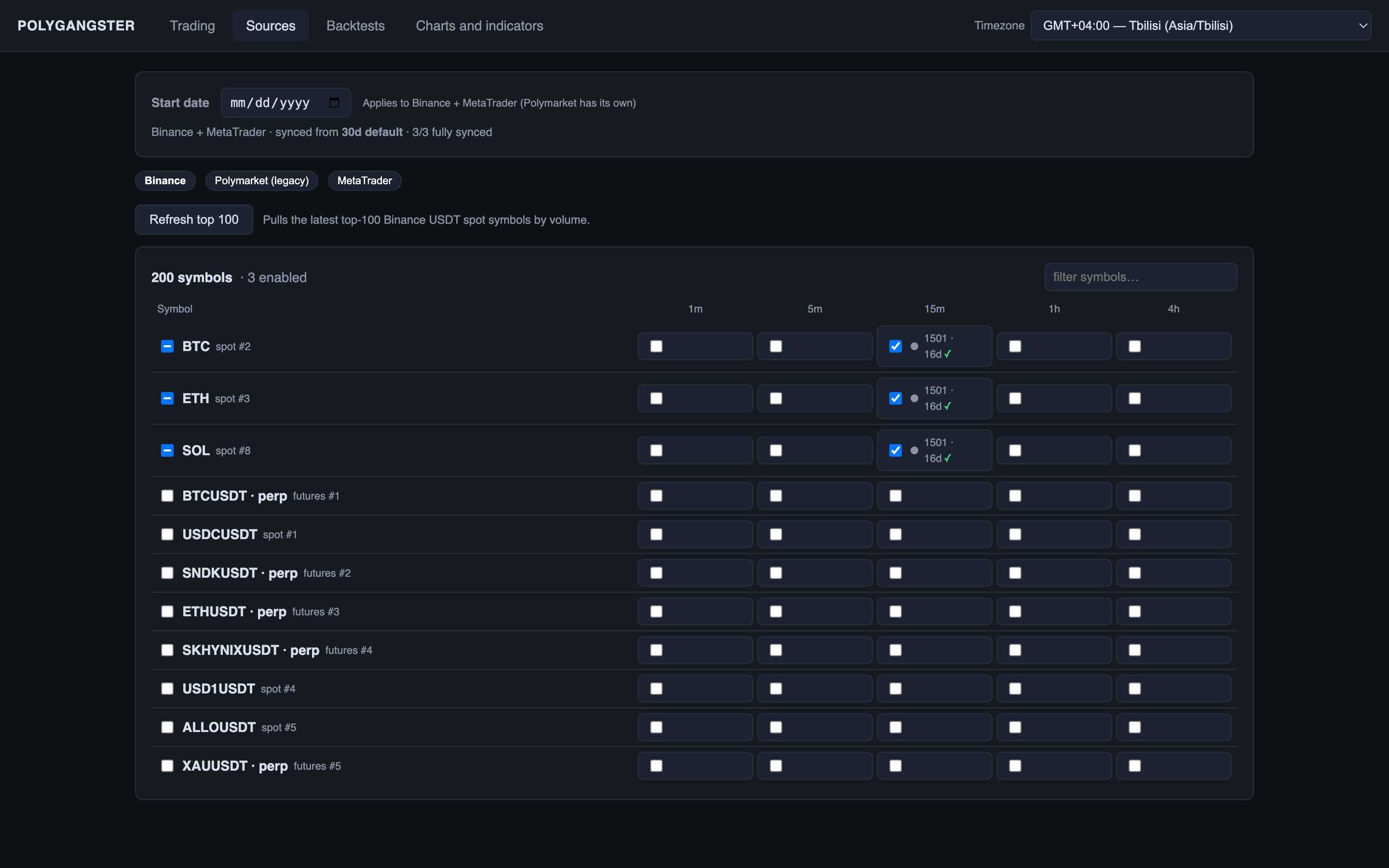The height and width of the screenshot is (868, 1389).
Task: Enable the SOL 1h timeframe checkbox
Action: (1015, 451)
